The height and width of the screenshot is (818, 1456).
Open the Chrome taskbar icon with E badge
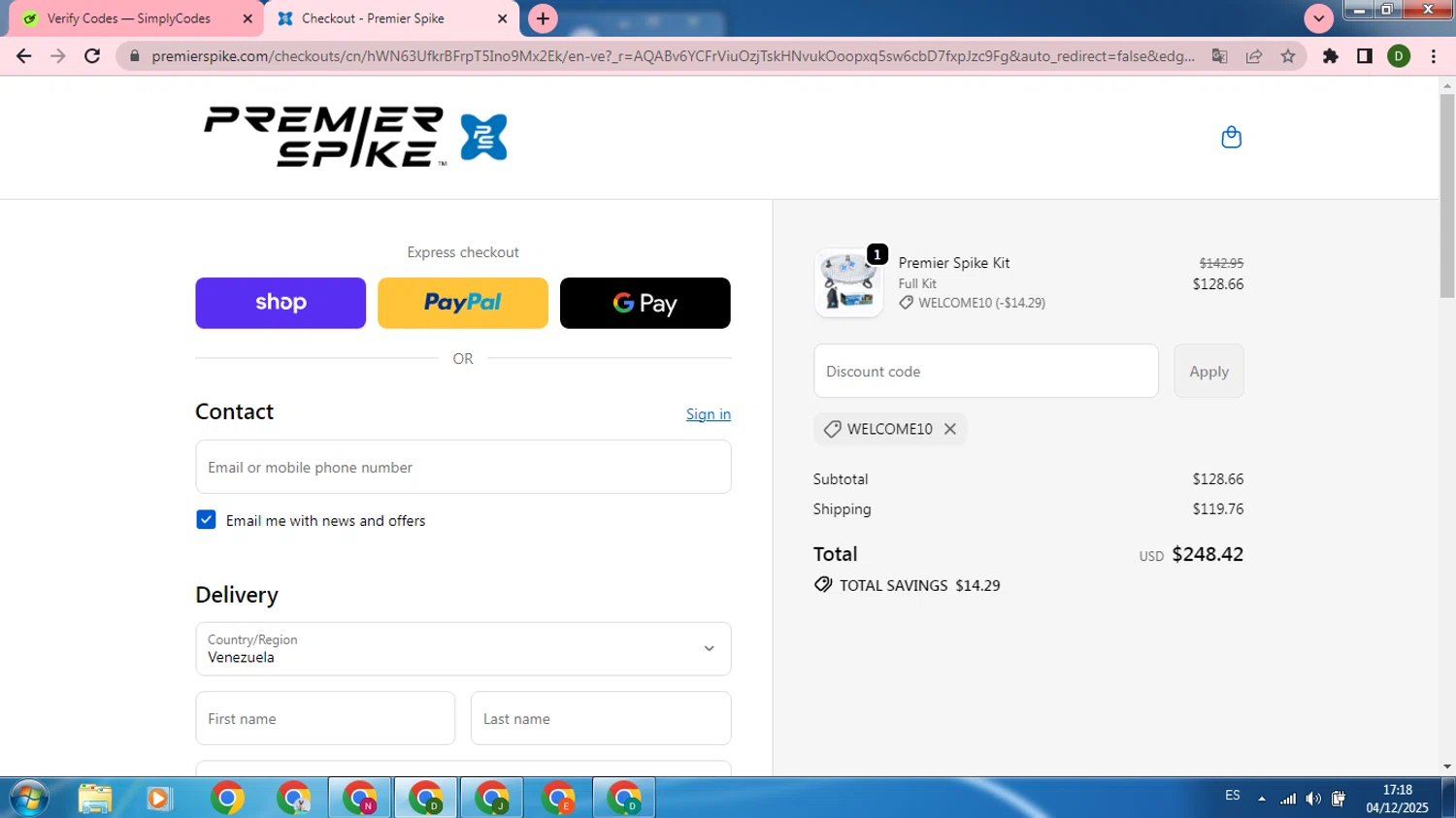[558, 798]
